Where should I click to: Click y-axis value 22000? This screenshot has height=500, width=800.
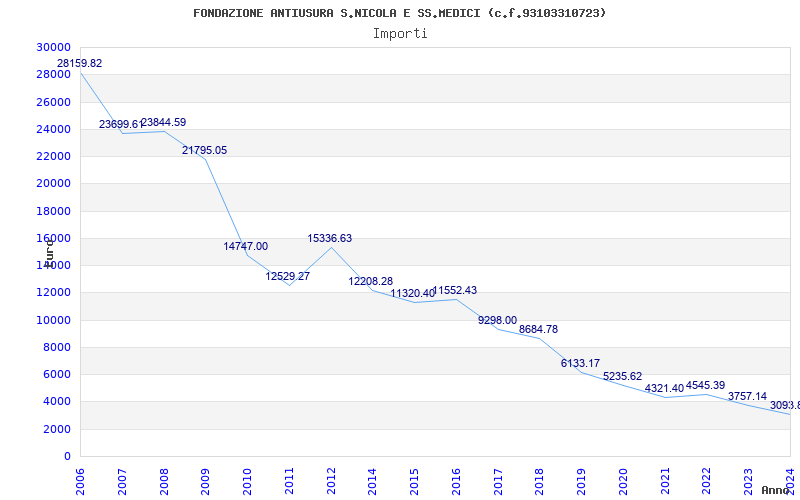point(53,156)
